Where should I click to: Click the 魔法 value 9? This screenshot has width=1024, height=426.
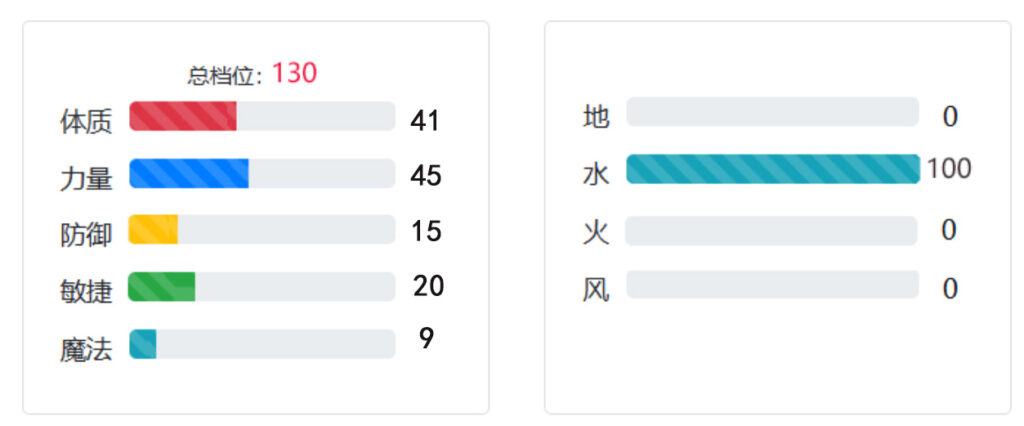(x=426, y=338)
